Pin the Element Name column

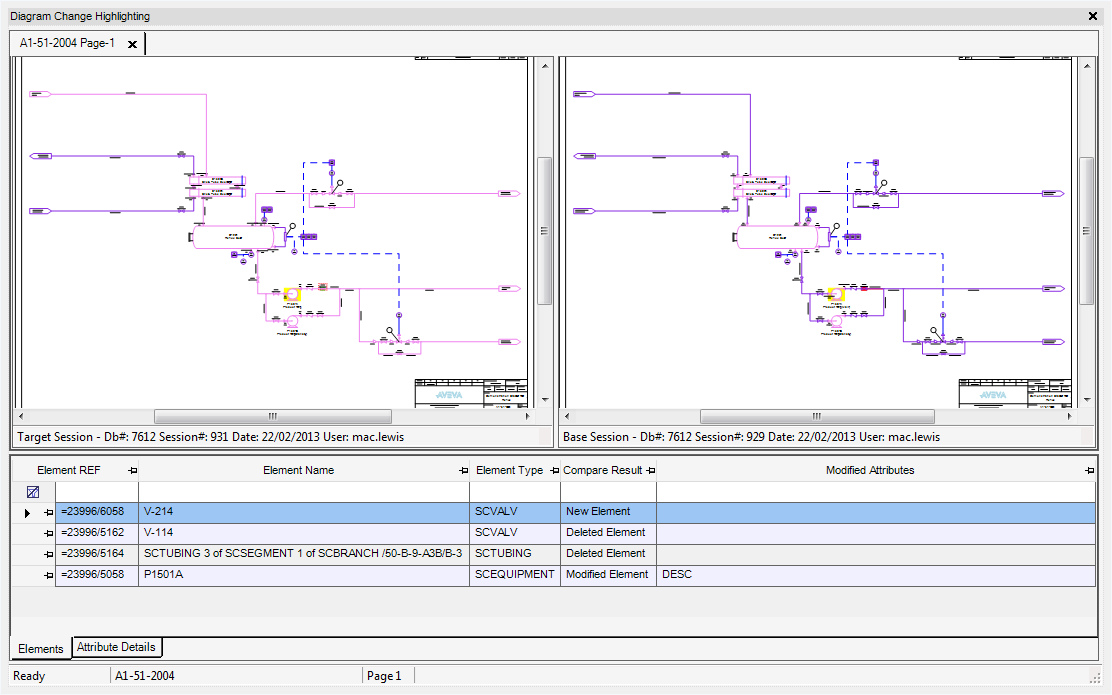[464, 470]
